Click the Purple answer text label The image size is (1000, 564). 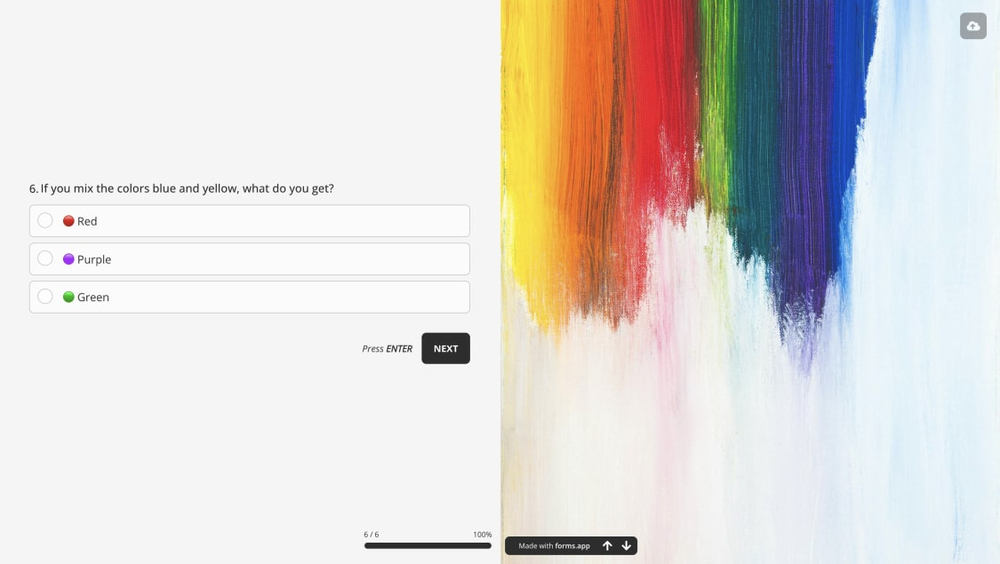point(94,260)
